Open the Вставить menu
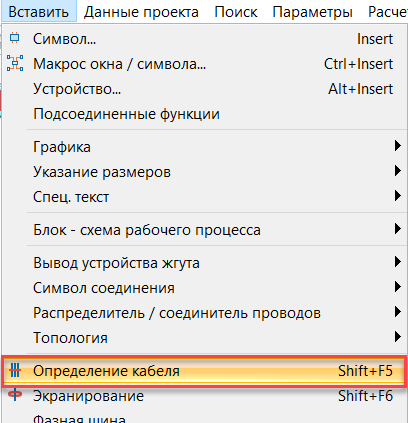Image resolution: width=408 pixels, height=423 pixels. tap(39, 12)
